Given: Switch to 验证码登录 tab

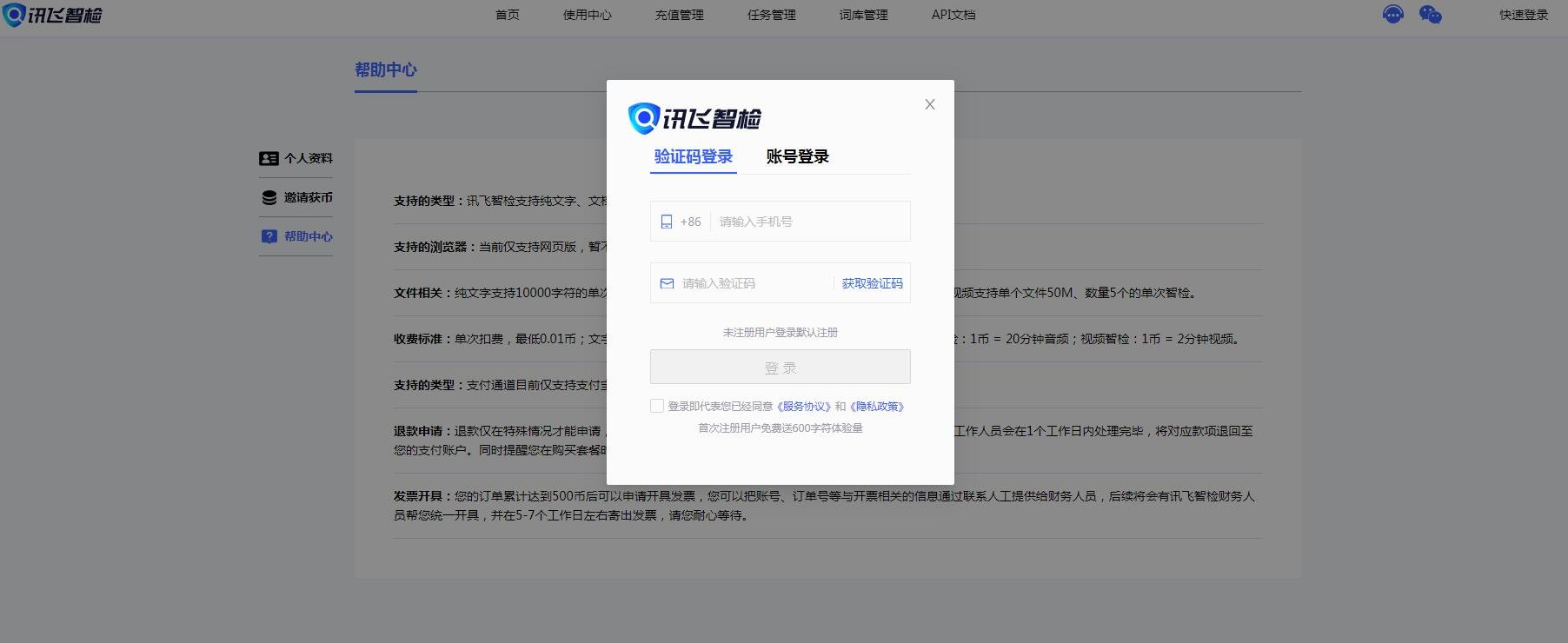Looking at the screenshot, I should (694, 156).
